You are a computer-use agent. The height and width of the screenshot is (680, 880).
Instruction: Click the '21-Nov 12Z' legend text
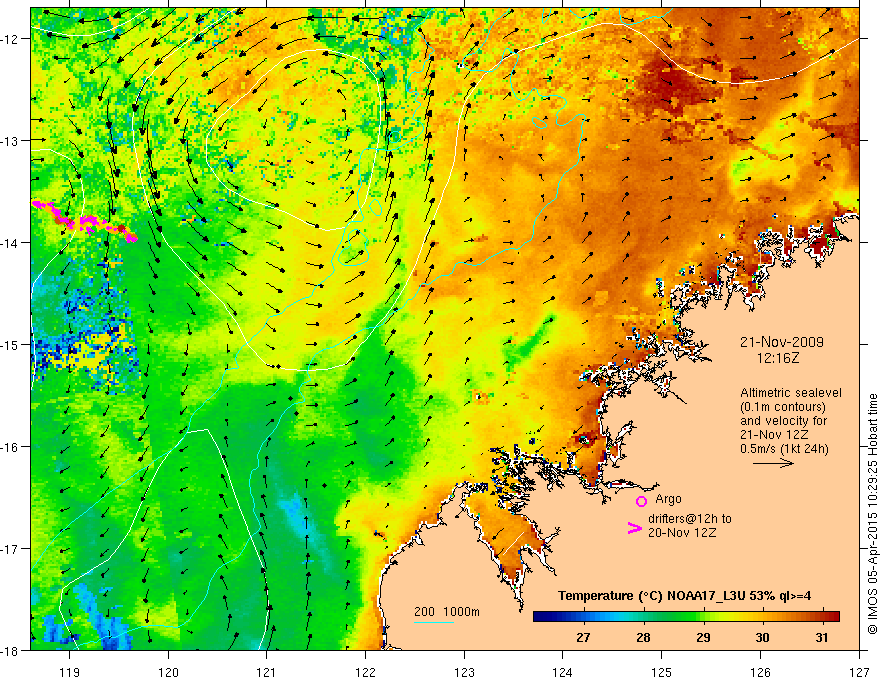(x=776, y=435)
